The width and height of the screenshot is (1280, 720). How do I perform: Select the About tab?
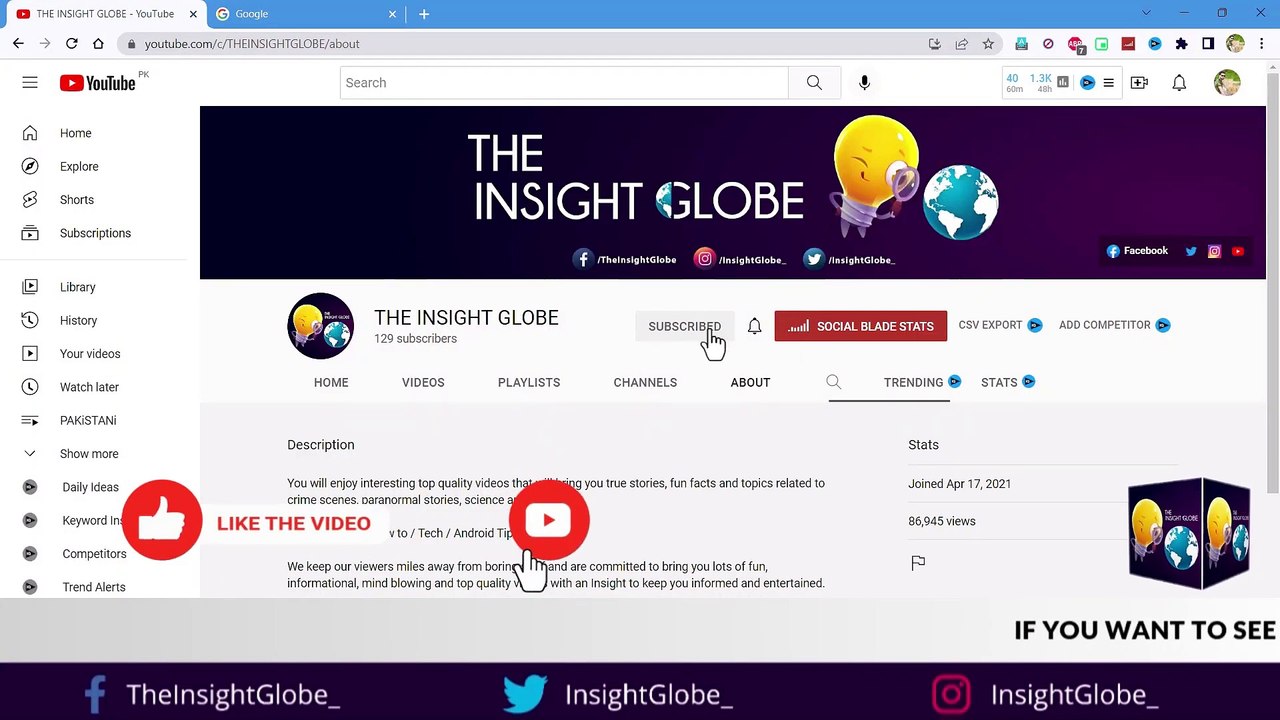tap(750, 382)
